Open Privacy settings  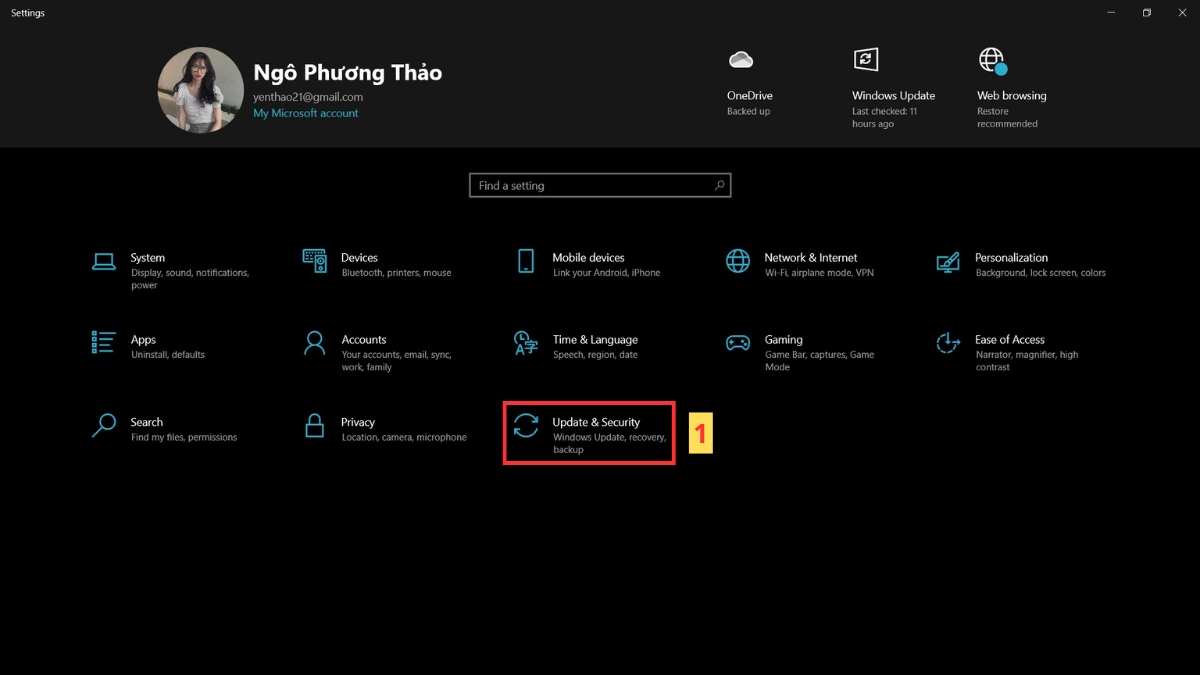tap(360, 429)
